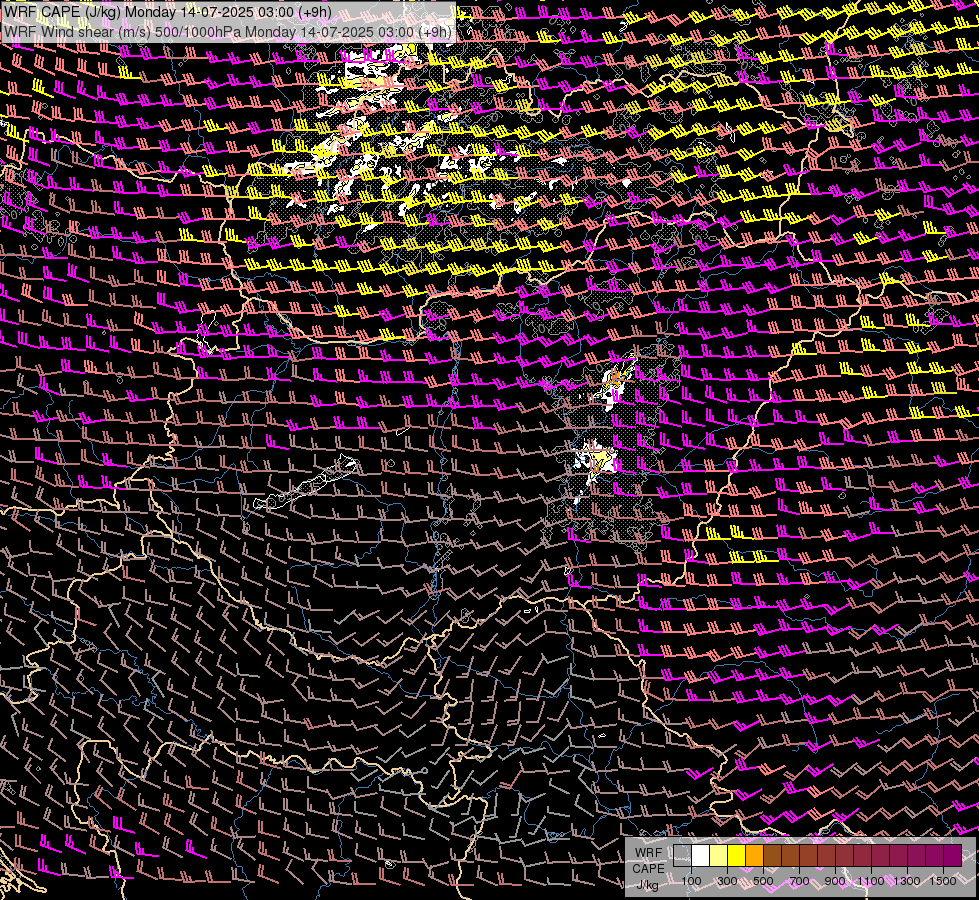Click the pale yellow CAPE legend swatch
This screenshot has width=979, height=900.
(719, 856)
